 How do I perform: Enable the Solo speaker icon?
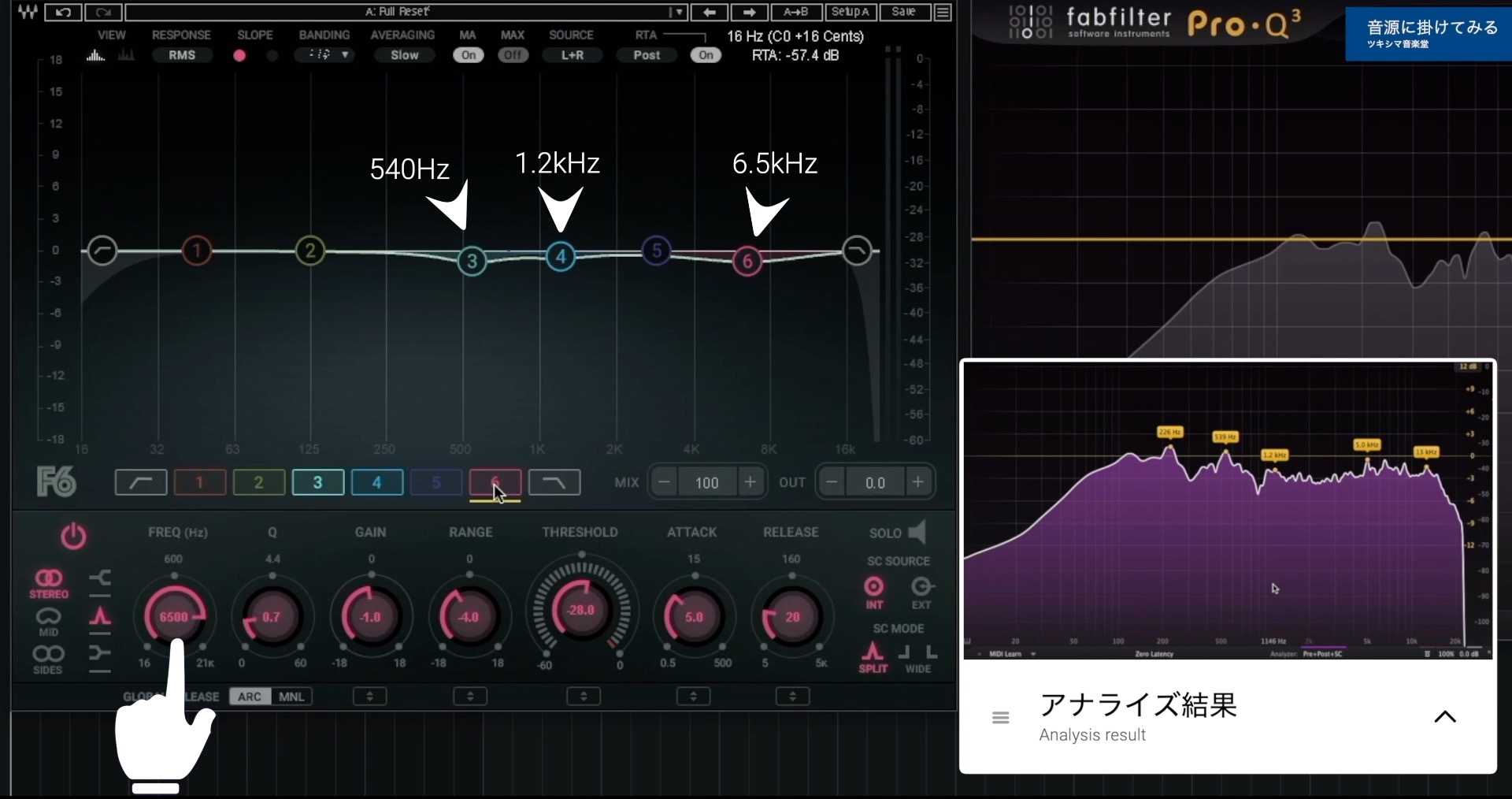click(x=917, y=533)
